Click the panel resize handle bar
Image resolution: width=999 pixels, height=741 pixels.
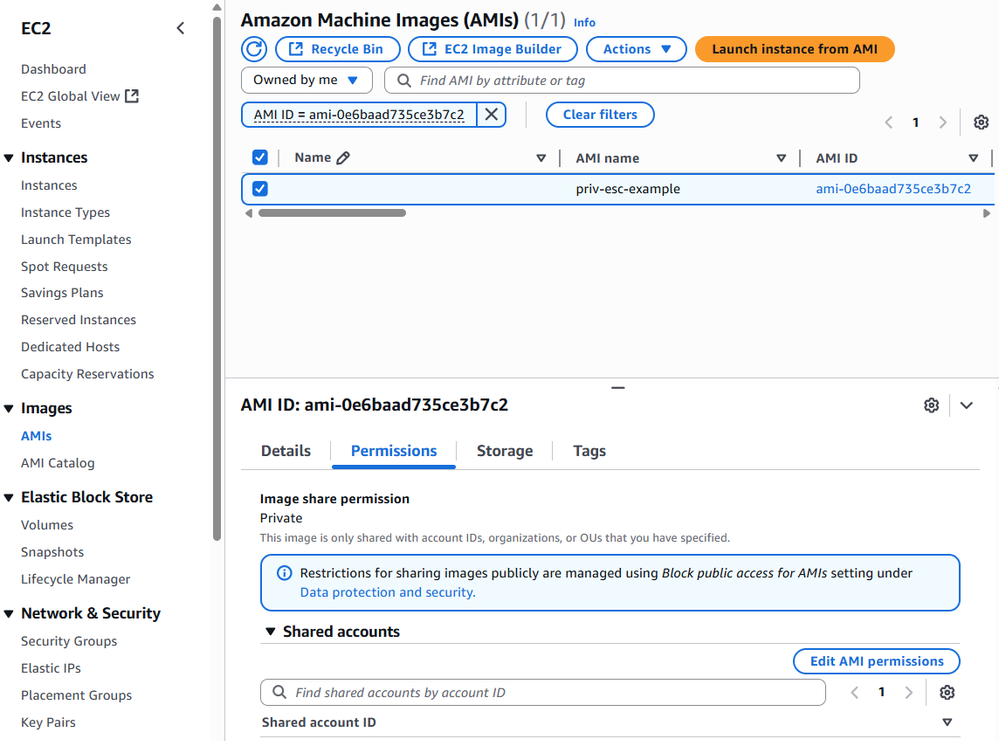click(x=618, y=387)
